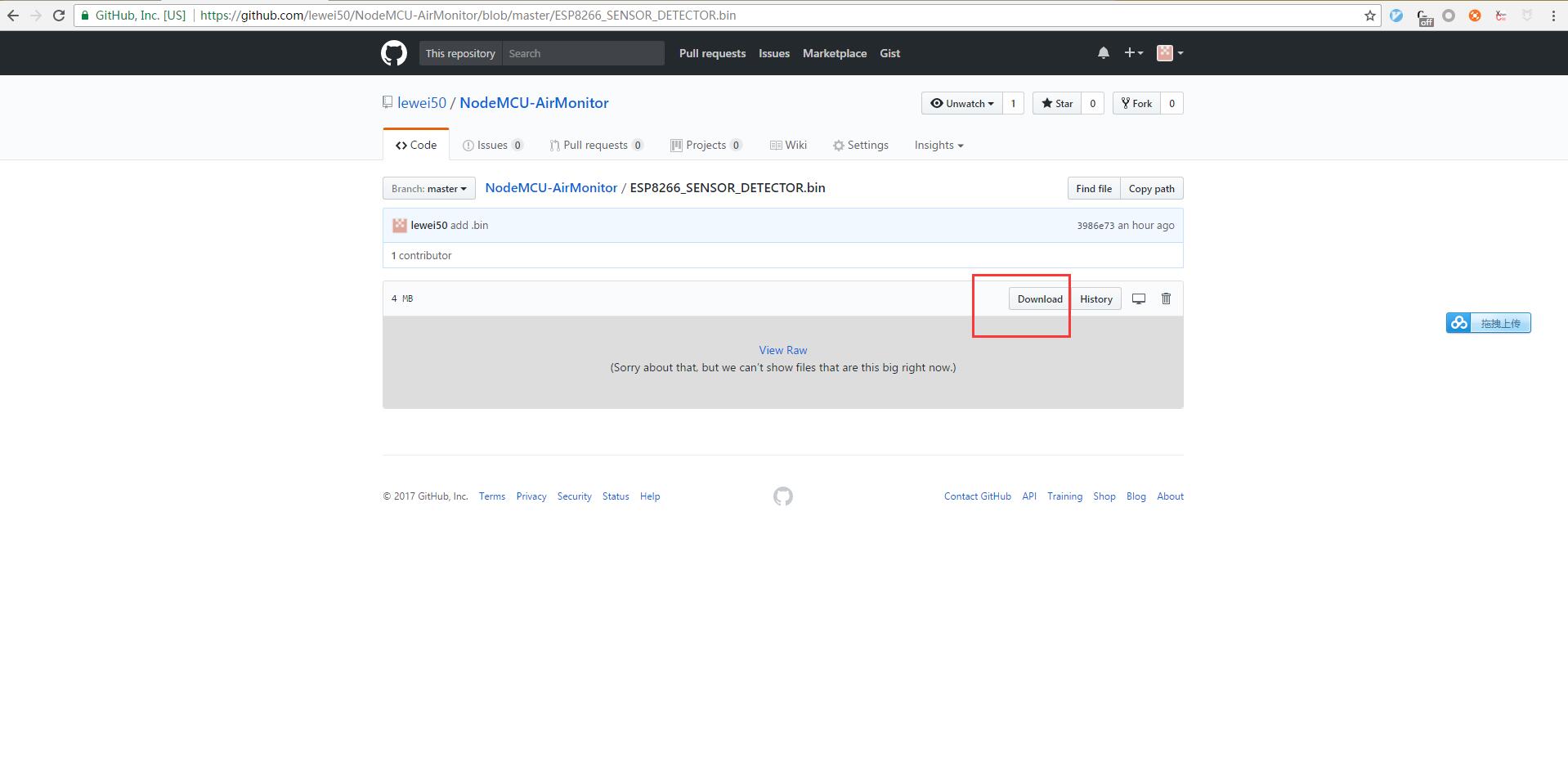Image resolution: width=1568 pixels, height=781 pixels.
Task: Click the desktop open-in-app icon
Action: point(1138,298)
